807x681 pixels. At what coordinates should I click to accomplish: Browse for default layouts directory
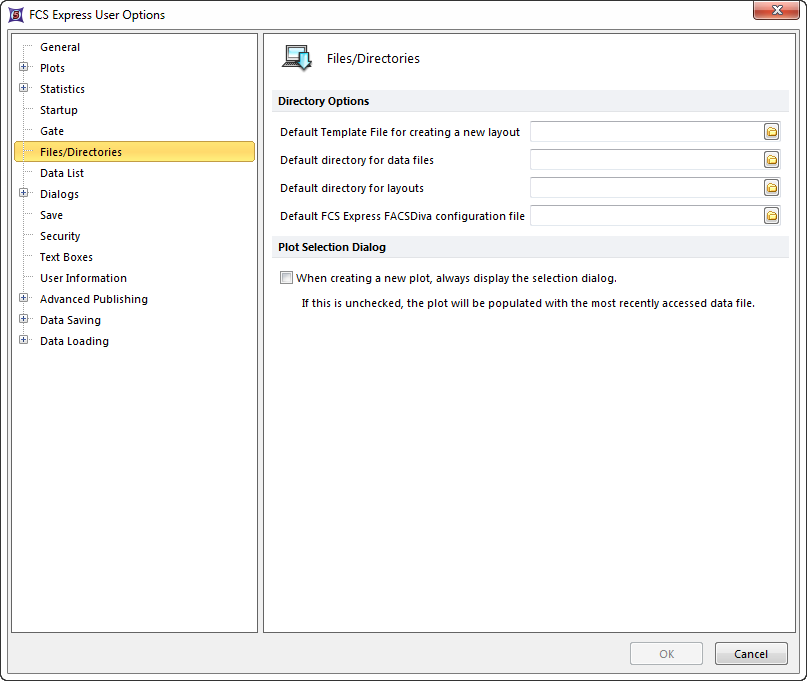pos(771,188)
